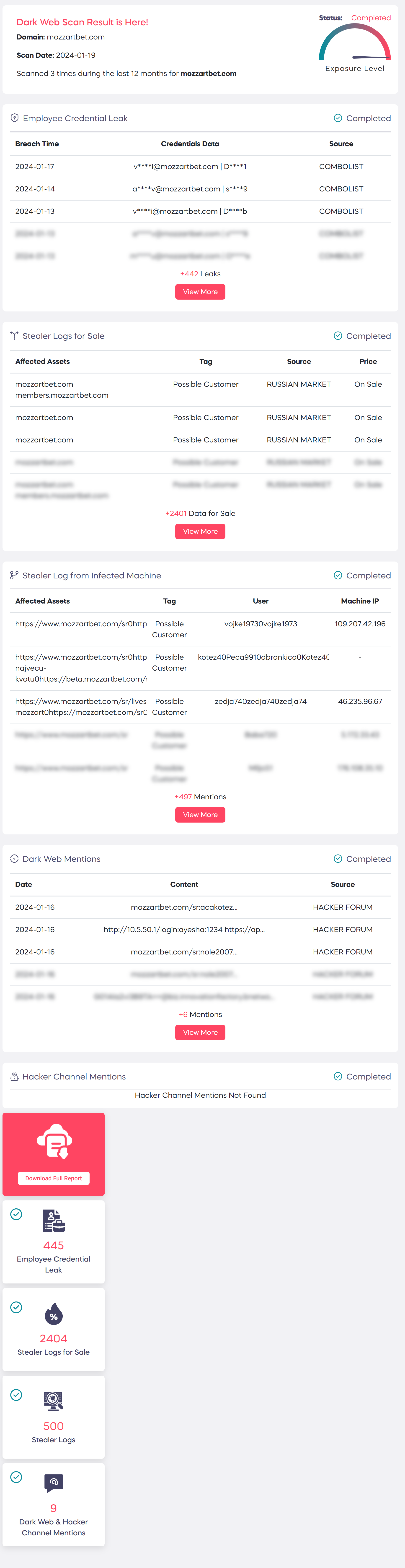Click the Machine IP column header
The width and height of the screenshot is (405, 1568).
point(360,601)
